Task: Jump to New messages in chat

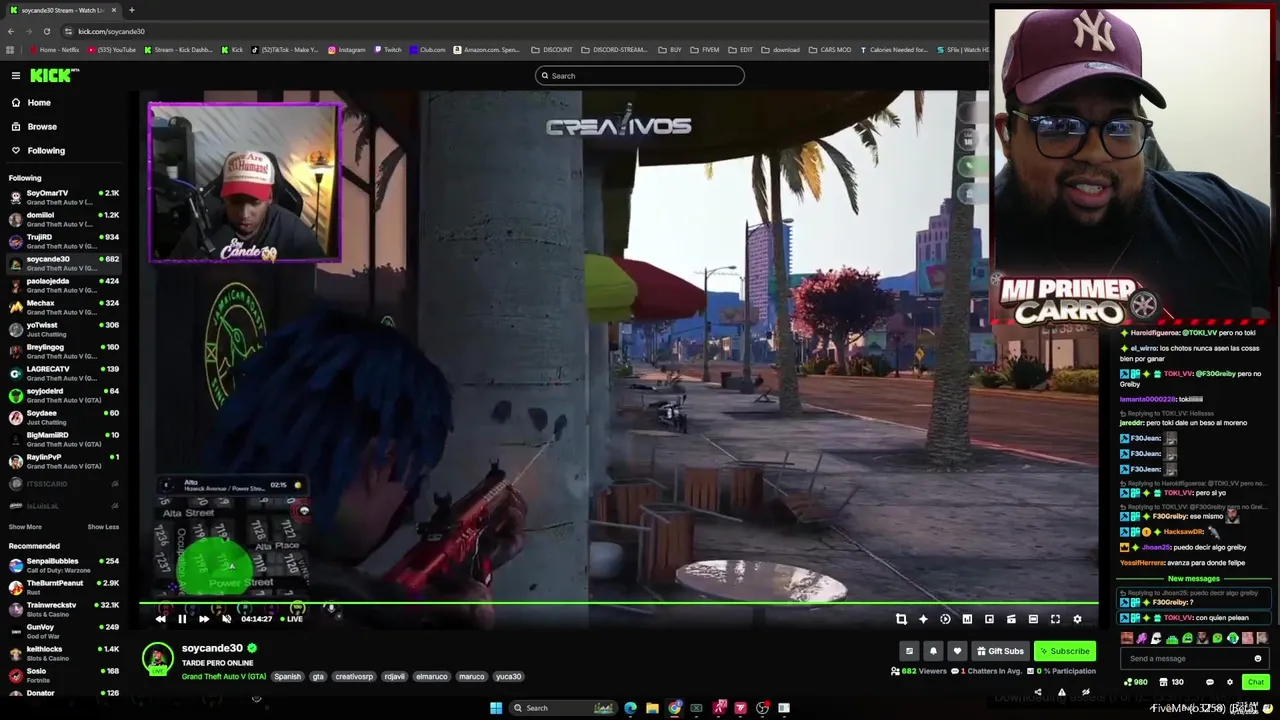Action: tap(1193, 579)
